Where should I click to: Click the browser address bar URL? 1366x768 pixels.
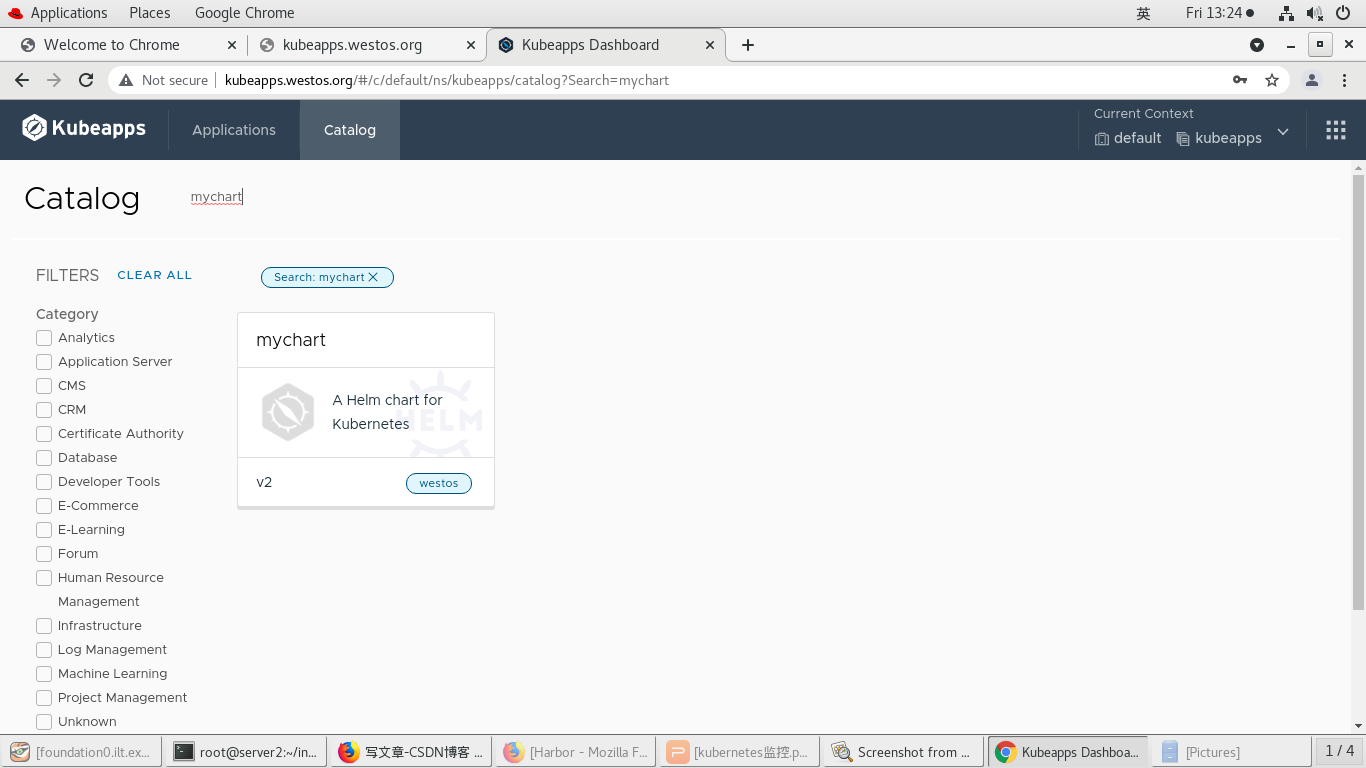(x=447, y=80)
